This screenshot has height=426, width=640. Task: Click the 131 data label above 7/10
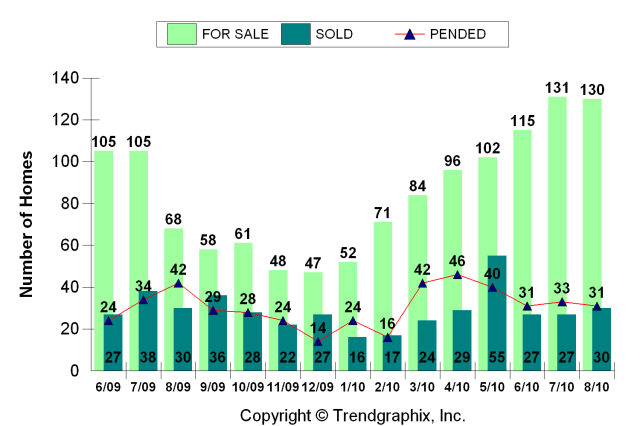pyautogui.click(x=557, y=88)
